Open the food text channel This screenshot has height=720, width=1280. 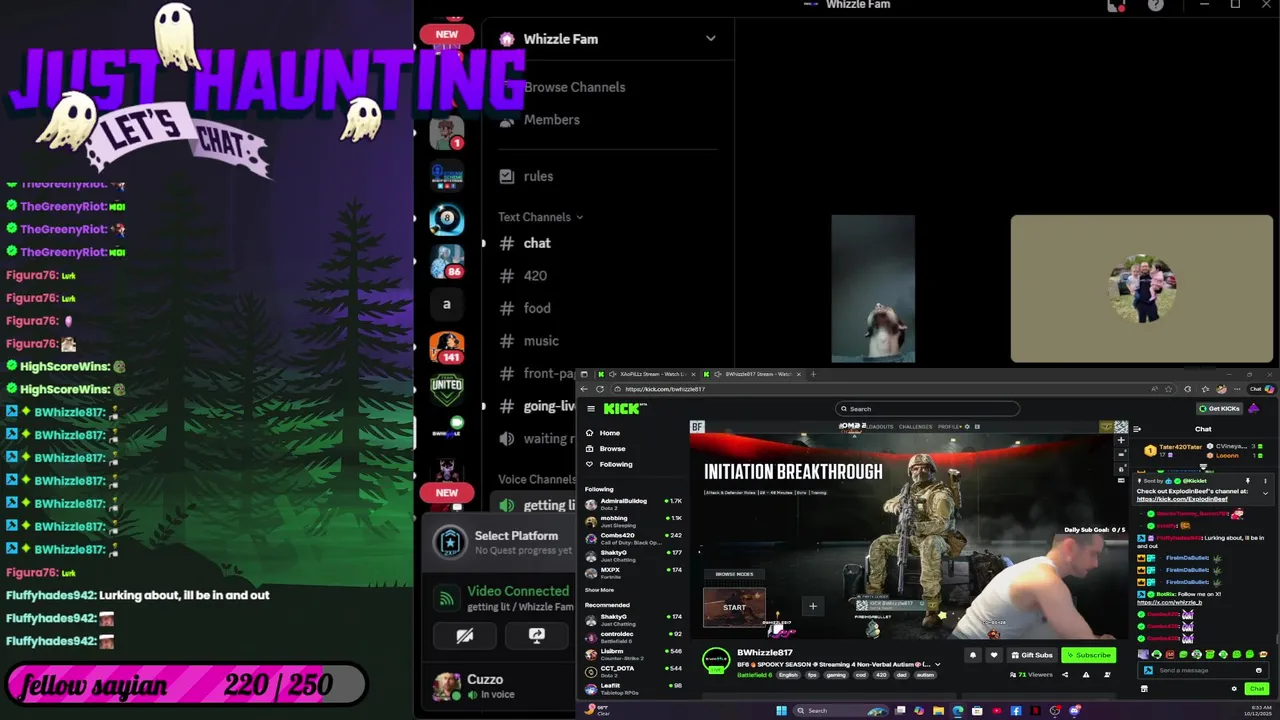pyautogui.click(x=537, y=308)
